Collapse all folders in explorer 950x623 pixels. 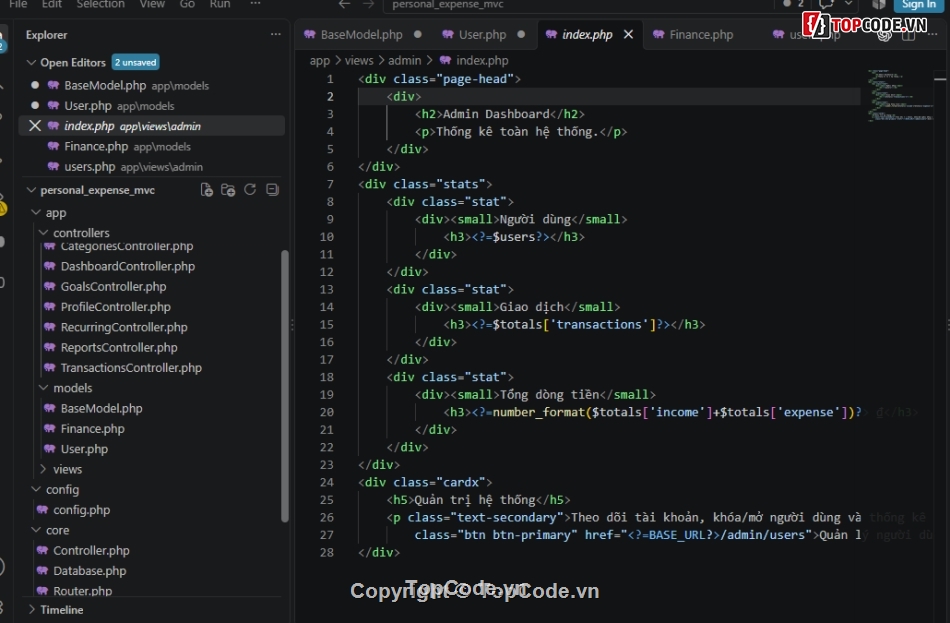(x=272, y=190)
